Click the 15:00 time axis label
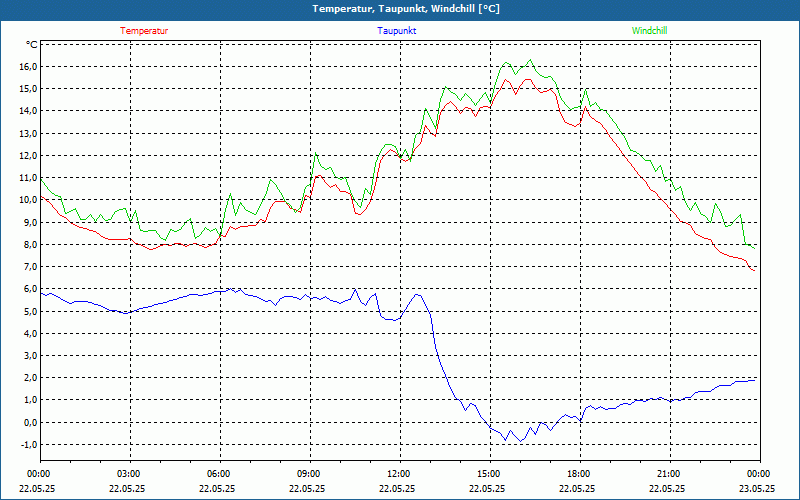 (x=488, y=474)
